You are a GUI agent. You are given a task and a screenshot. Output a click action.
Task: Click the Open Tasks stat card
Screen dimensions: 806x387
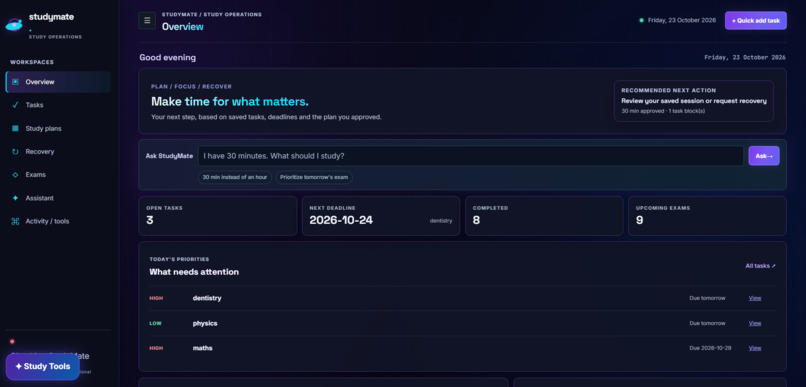coord(217,216)
